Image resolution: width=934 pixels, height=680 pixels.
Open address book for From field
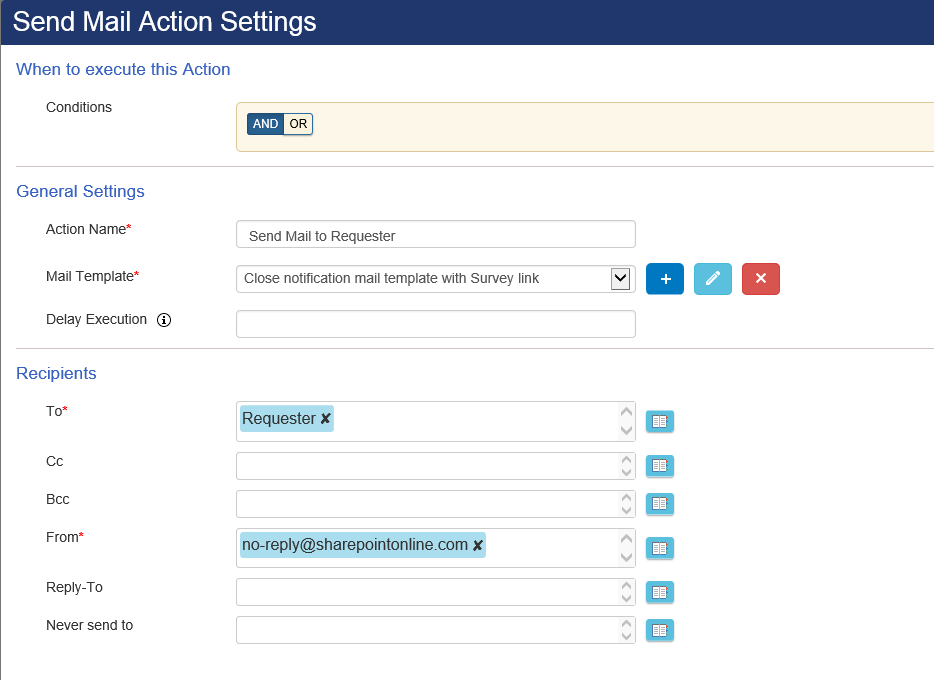point(660,548)
